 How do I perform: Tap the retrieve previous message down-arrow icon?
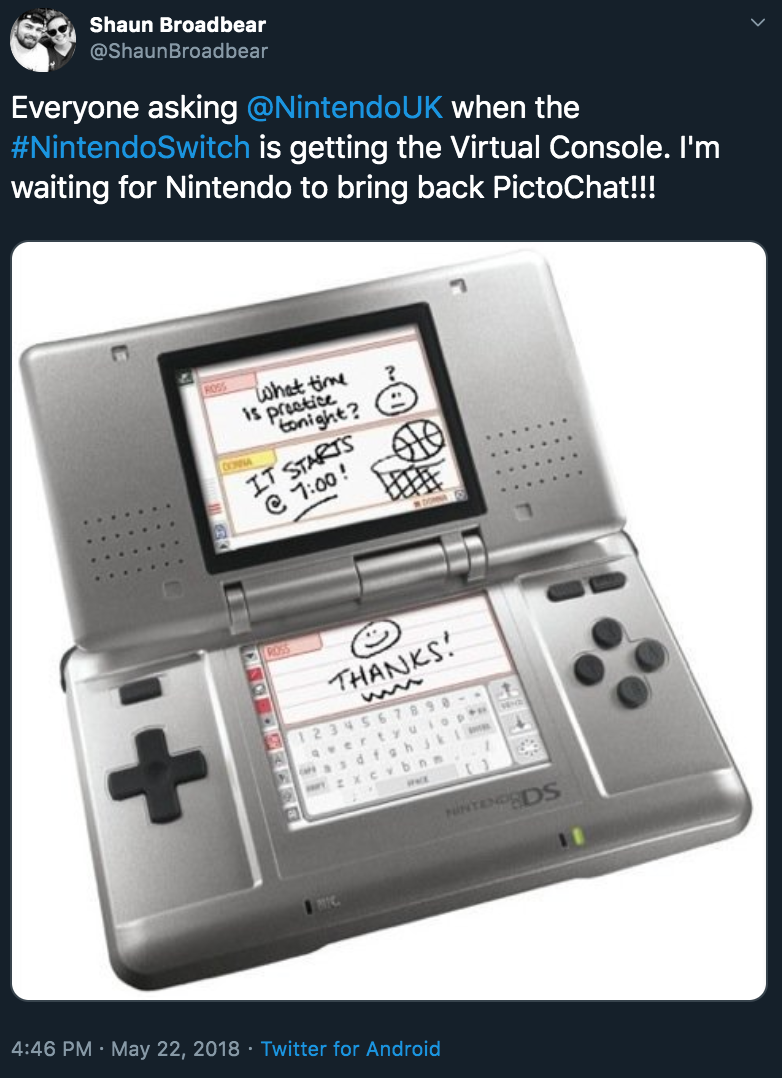tap(519, 722)
